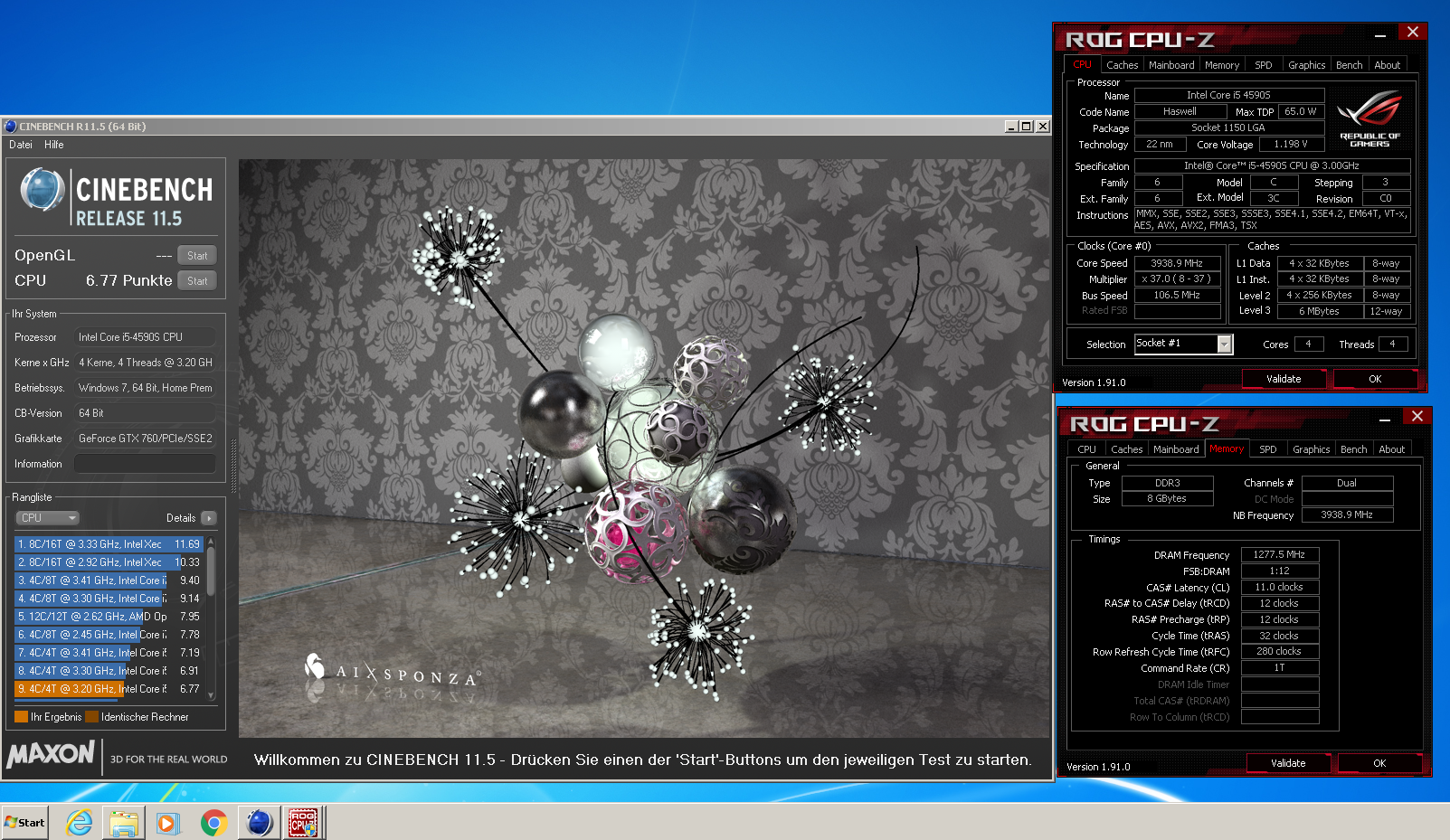Switch to Cinebench taskbar icon

pos(259,823)
